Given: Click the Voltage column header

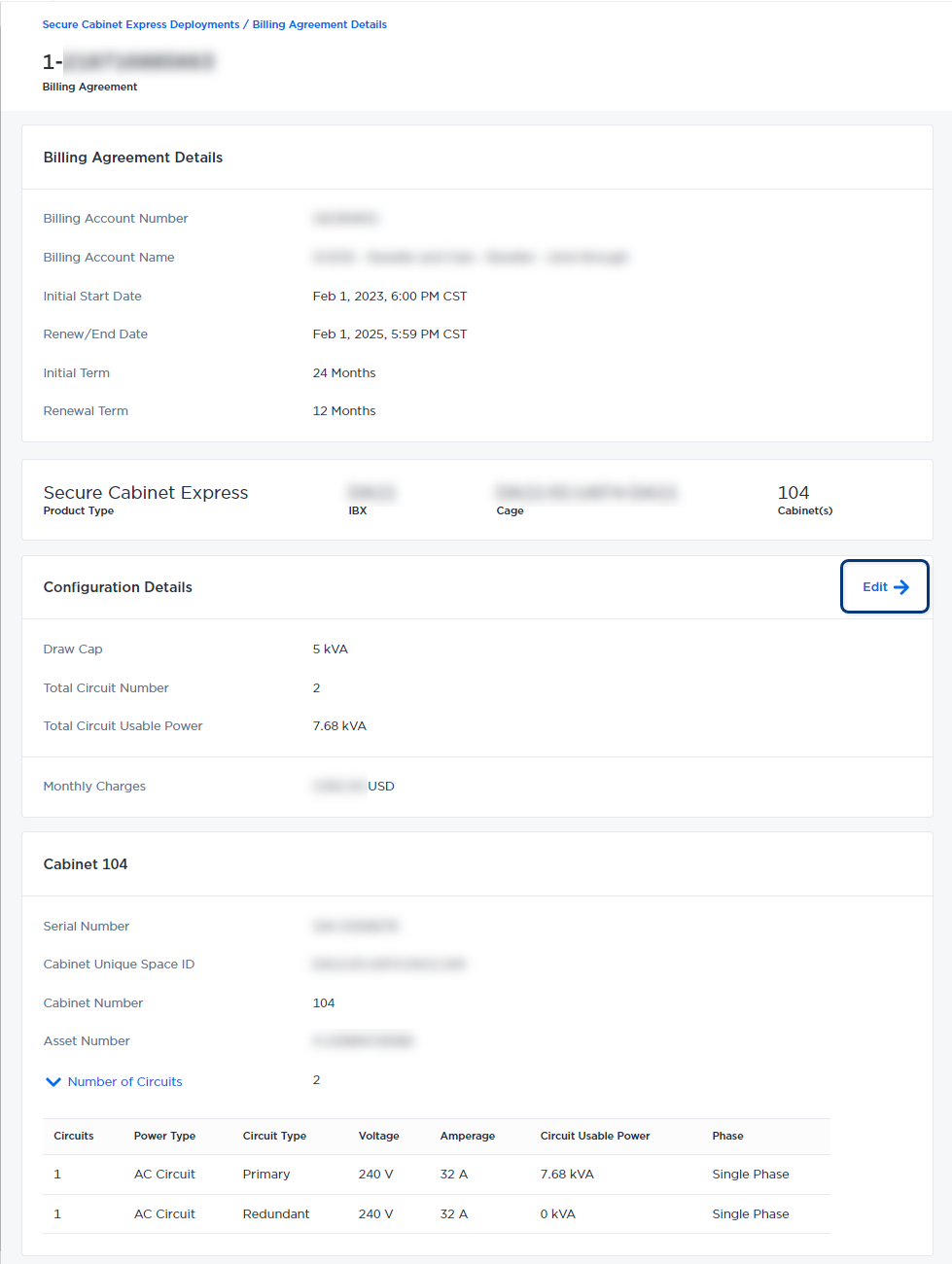Looking at the screenshot, I should tap(379, 1137).
